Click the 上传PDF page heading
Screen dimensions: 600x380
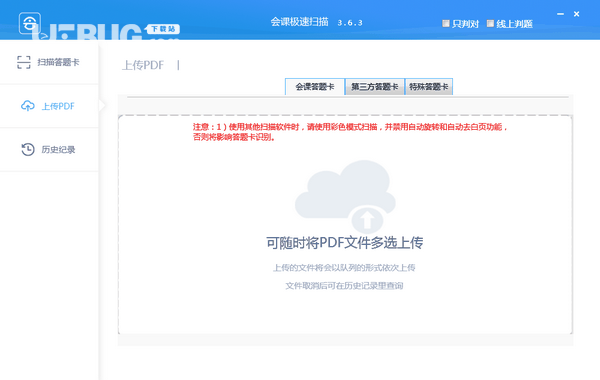(x=143, y=65)
